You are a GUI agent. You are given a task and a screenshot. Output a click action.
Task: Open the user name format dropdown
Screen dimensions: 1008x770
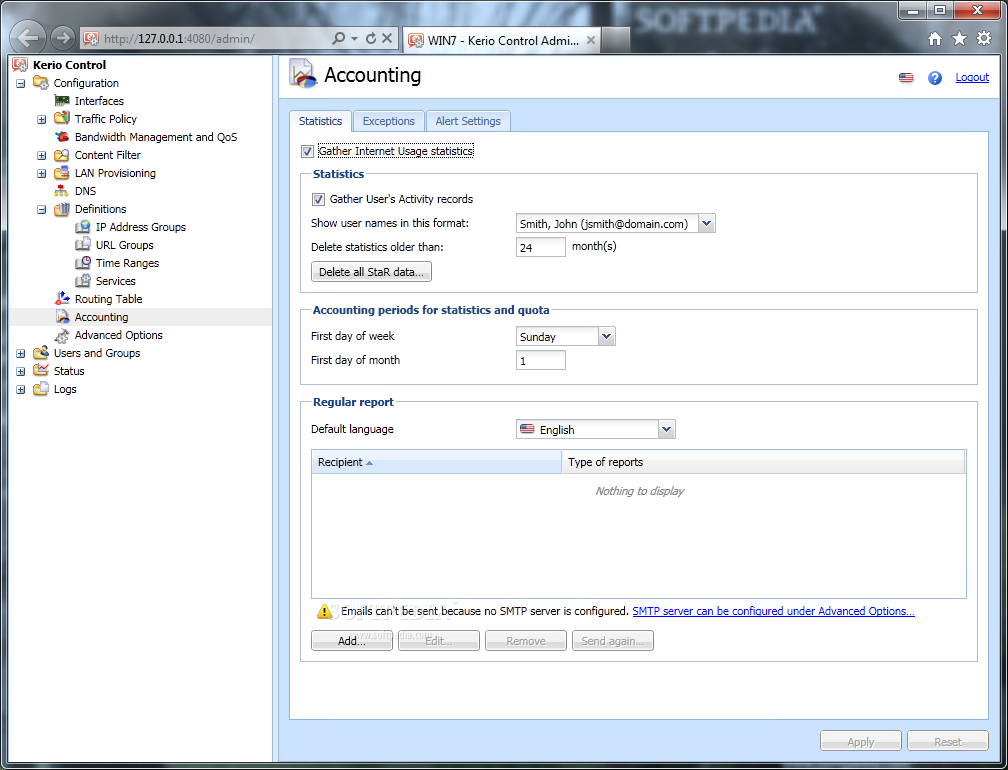[706, 224]
